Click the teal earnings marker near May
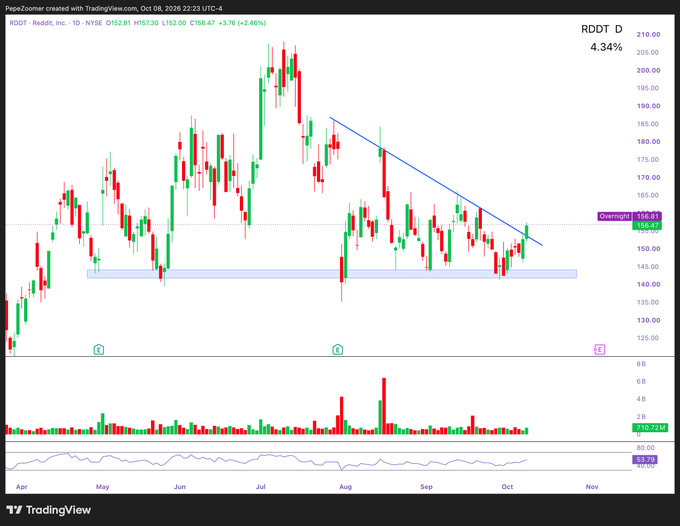This screenshot has height=526, width=680. click(x=99, y=349)
